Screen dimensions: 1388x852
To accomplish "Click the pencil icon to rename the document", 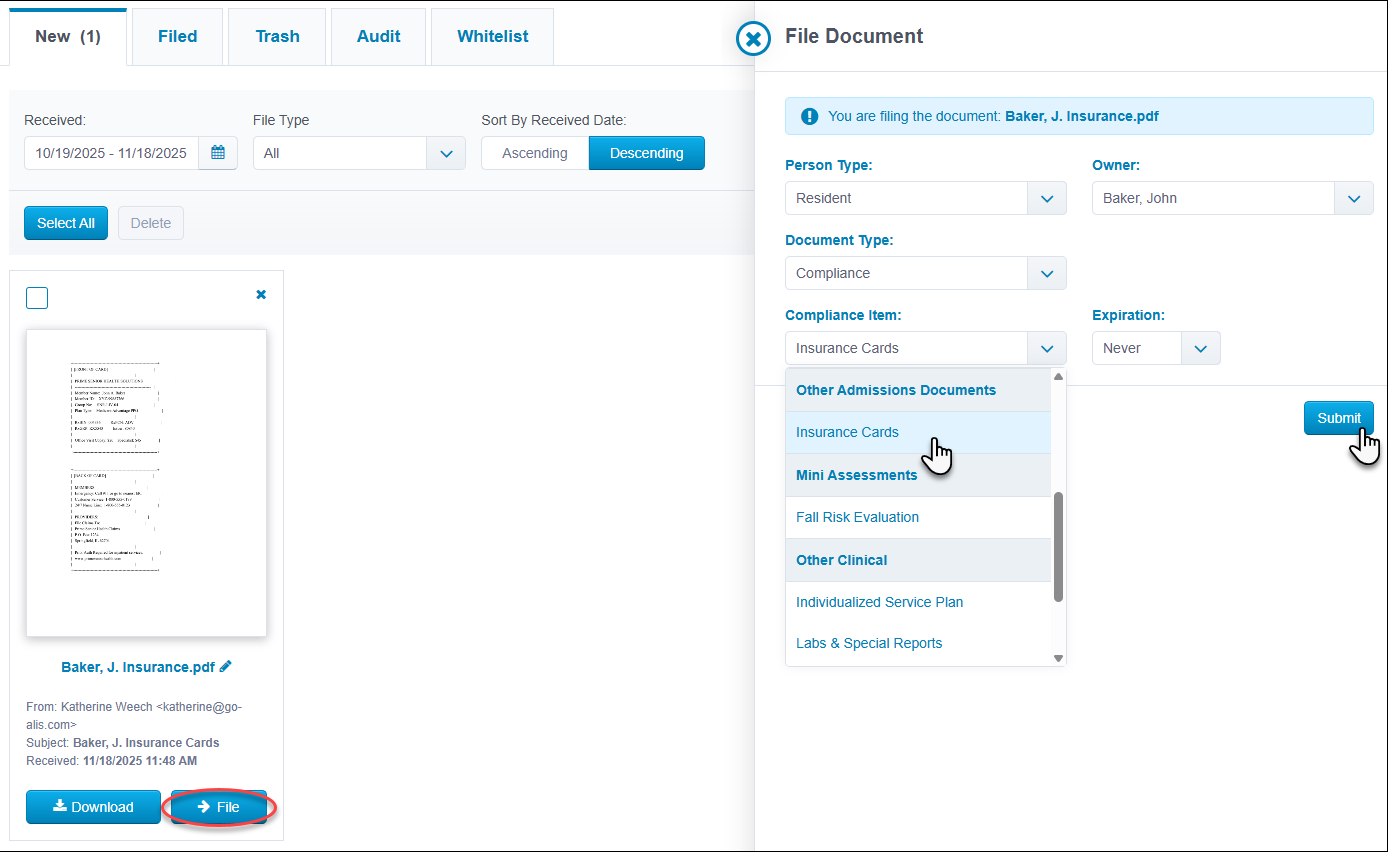I will [x=226, y=666].
